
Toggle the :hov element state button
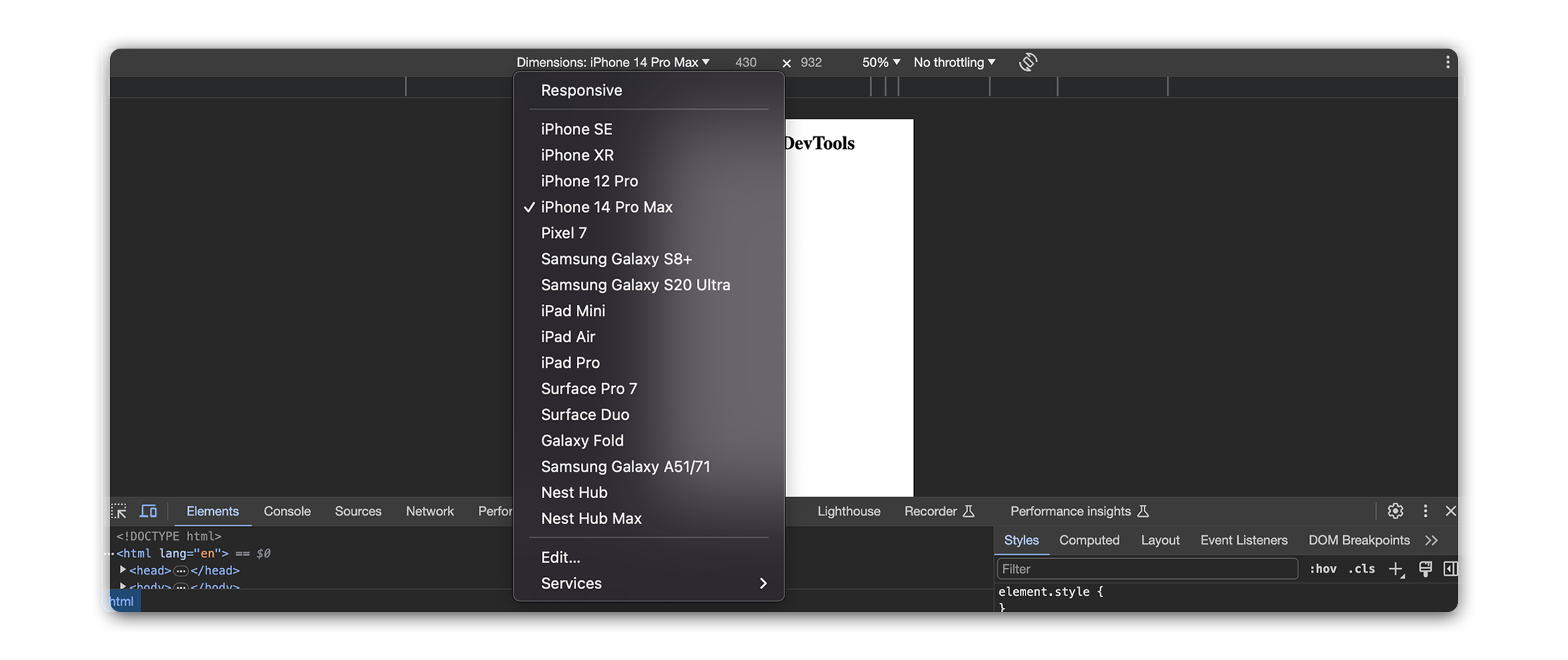(1322, 569)
